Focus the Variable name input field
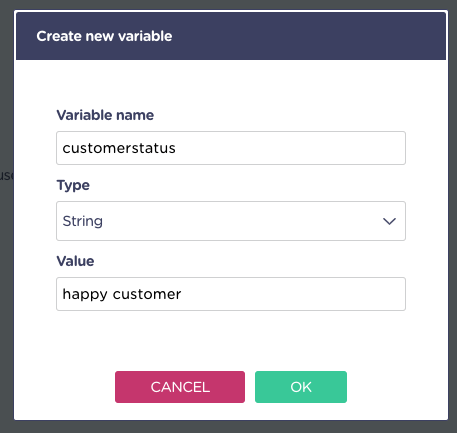The image size is (457, 433). (x=231, y=148)
